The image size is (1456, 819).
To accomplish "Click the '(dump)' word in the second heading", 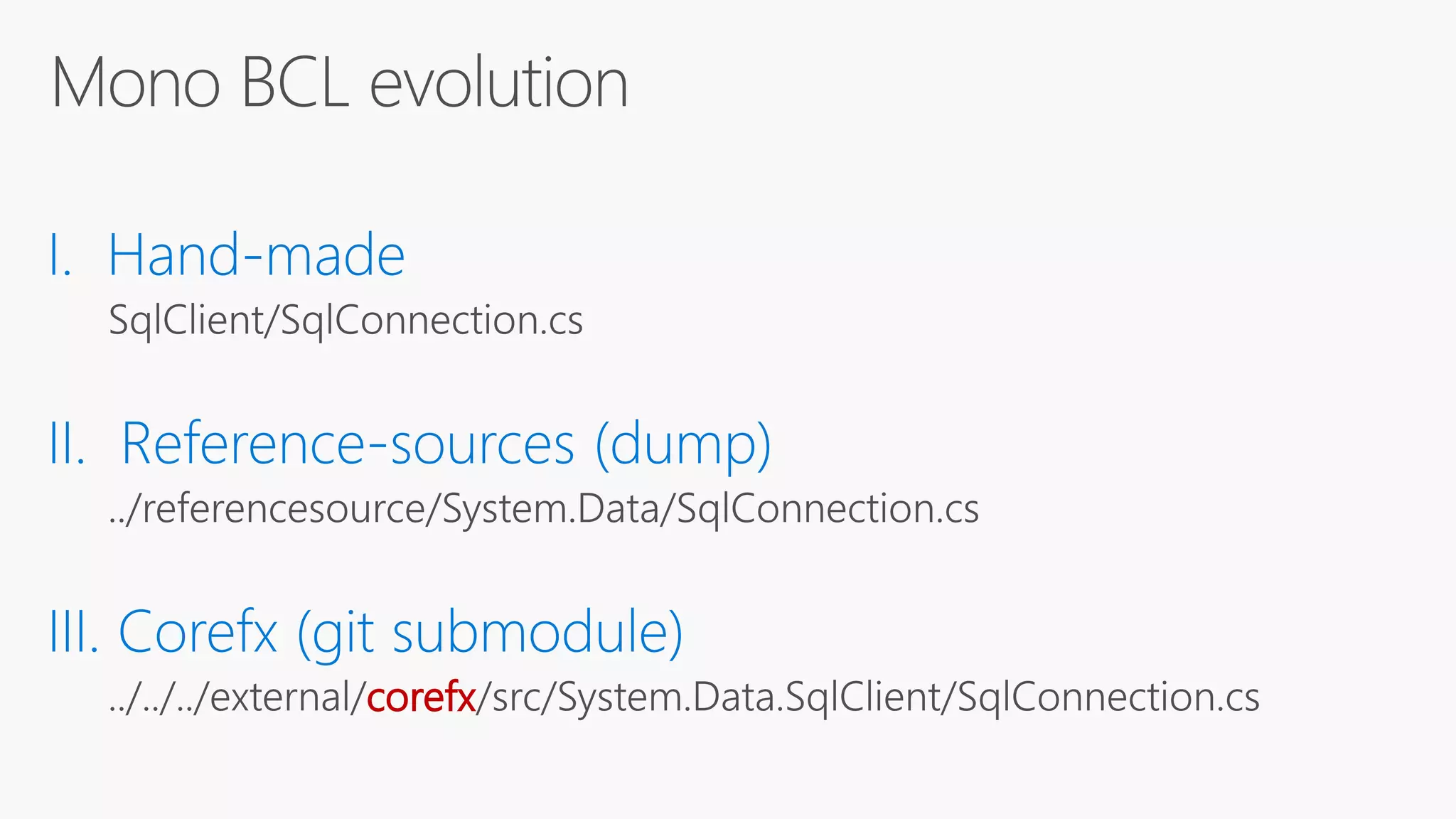I will pyautogui.click(x=682, y=444).
